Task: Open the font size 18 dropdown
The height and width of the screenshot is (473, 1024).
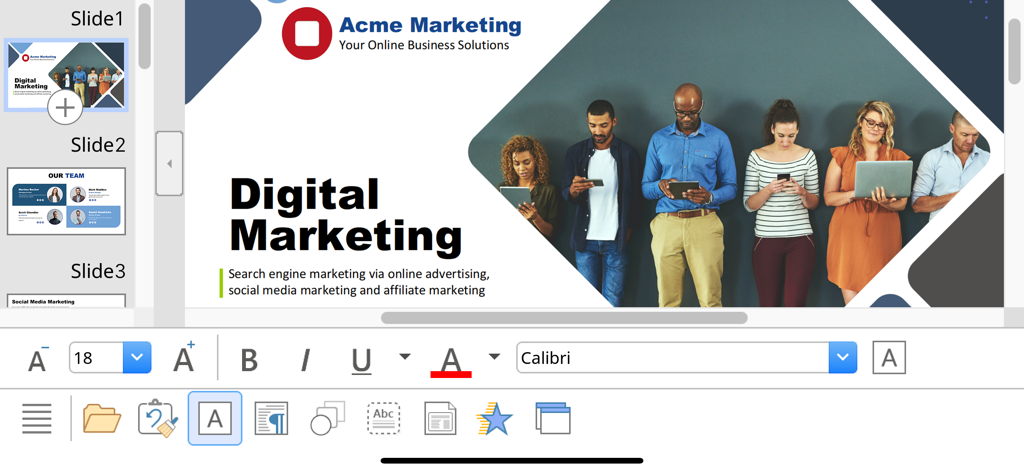Action: tap(137, 358)
